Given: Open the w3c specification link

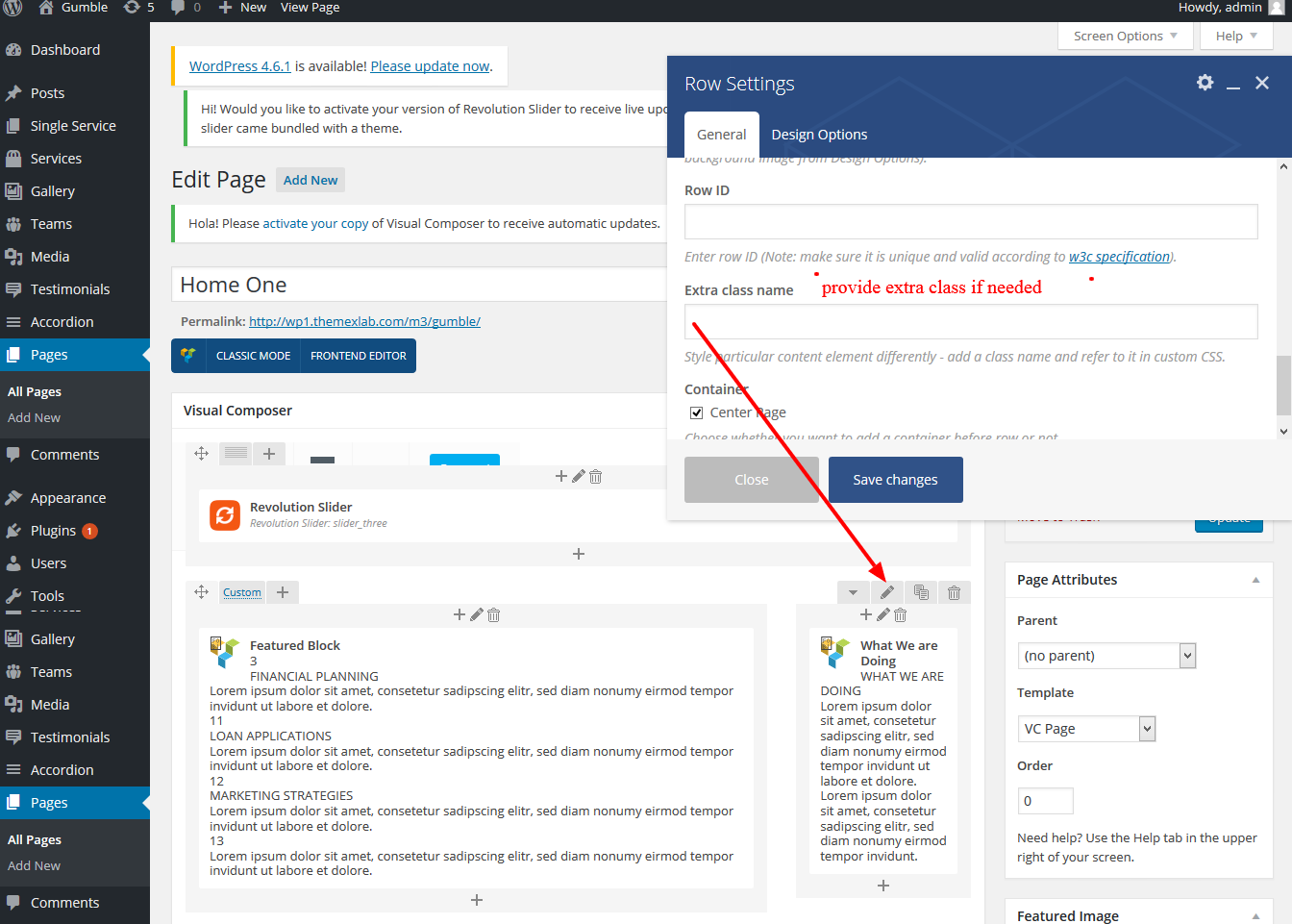Looking at the screenshot, I should click(1119, 257).
